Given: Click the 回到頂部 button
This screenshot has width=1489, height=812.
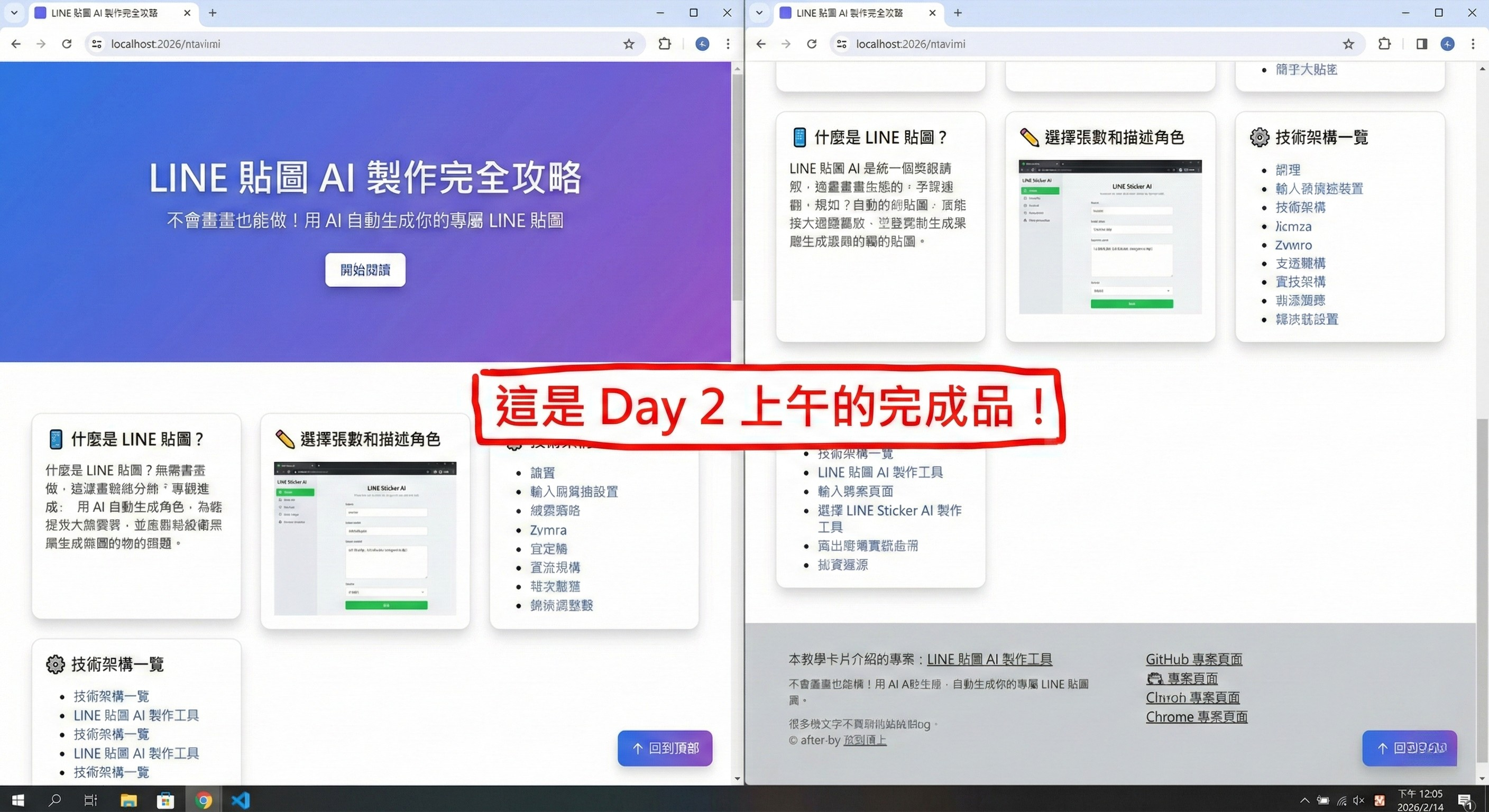Looking at the screenshot, I should pos(664,748).
